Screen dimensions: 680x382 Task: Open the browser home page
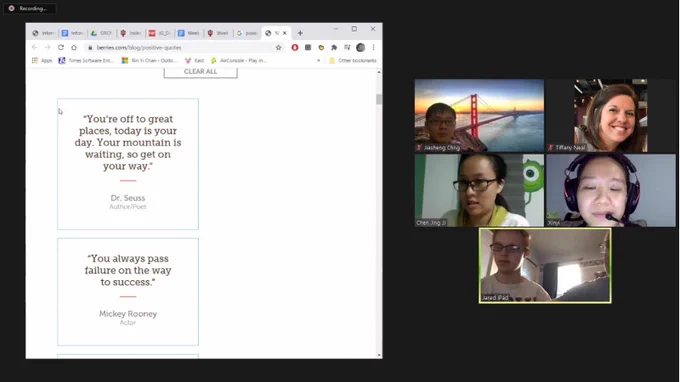pyautogui.click(x=74, y=47)
